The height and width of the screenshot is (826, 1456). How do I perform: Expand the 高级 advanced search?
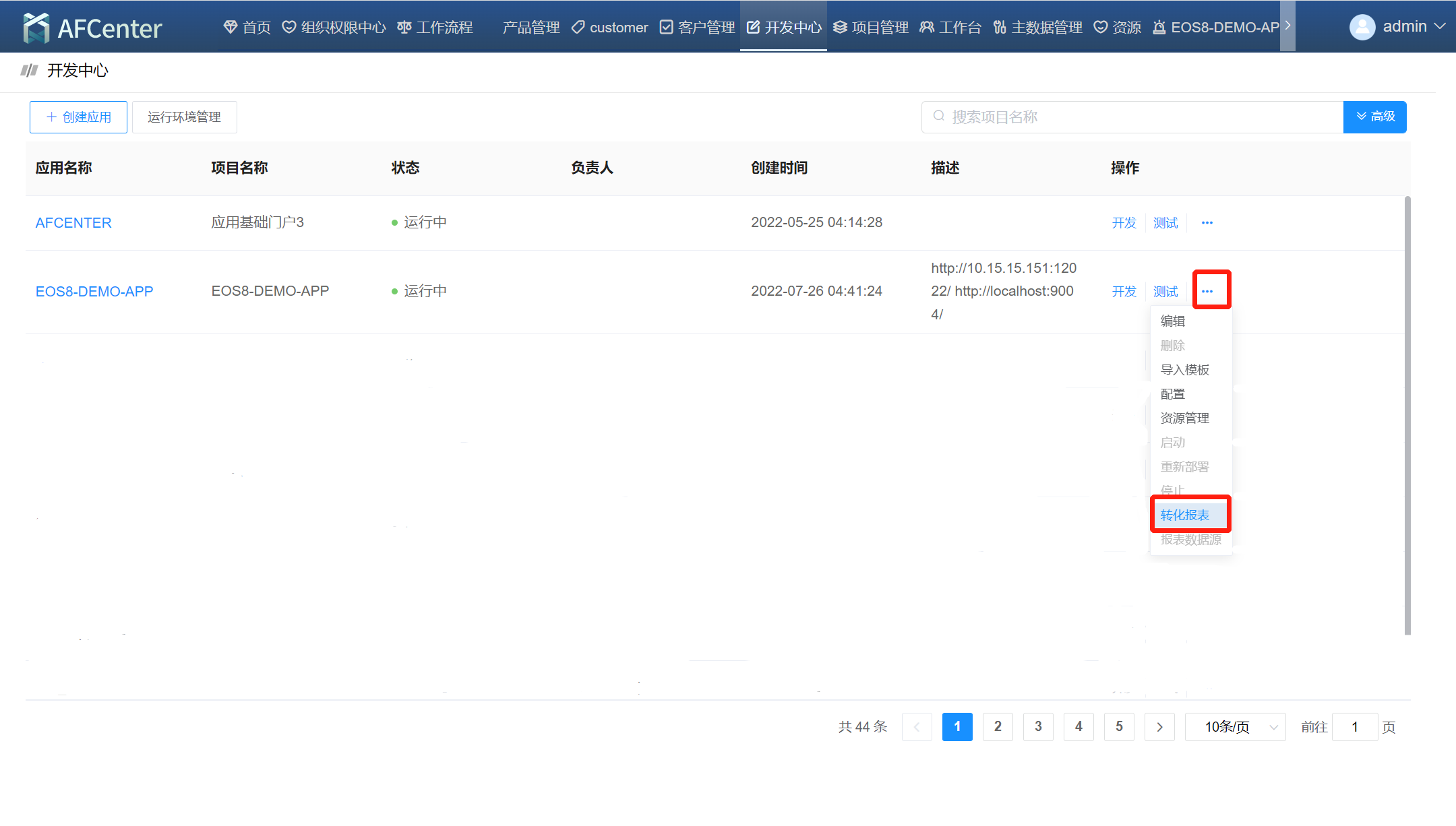tap(1374, 117)
